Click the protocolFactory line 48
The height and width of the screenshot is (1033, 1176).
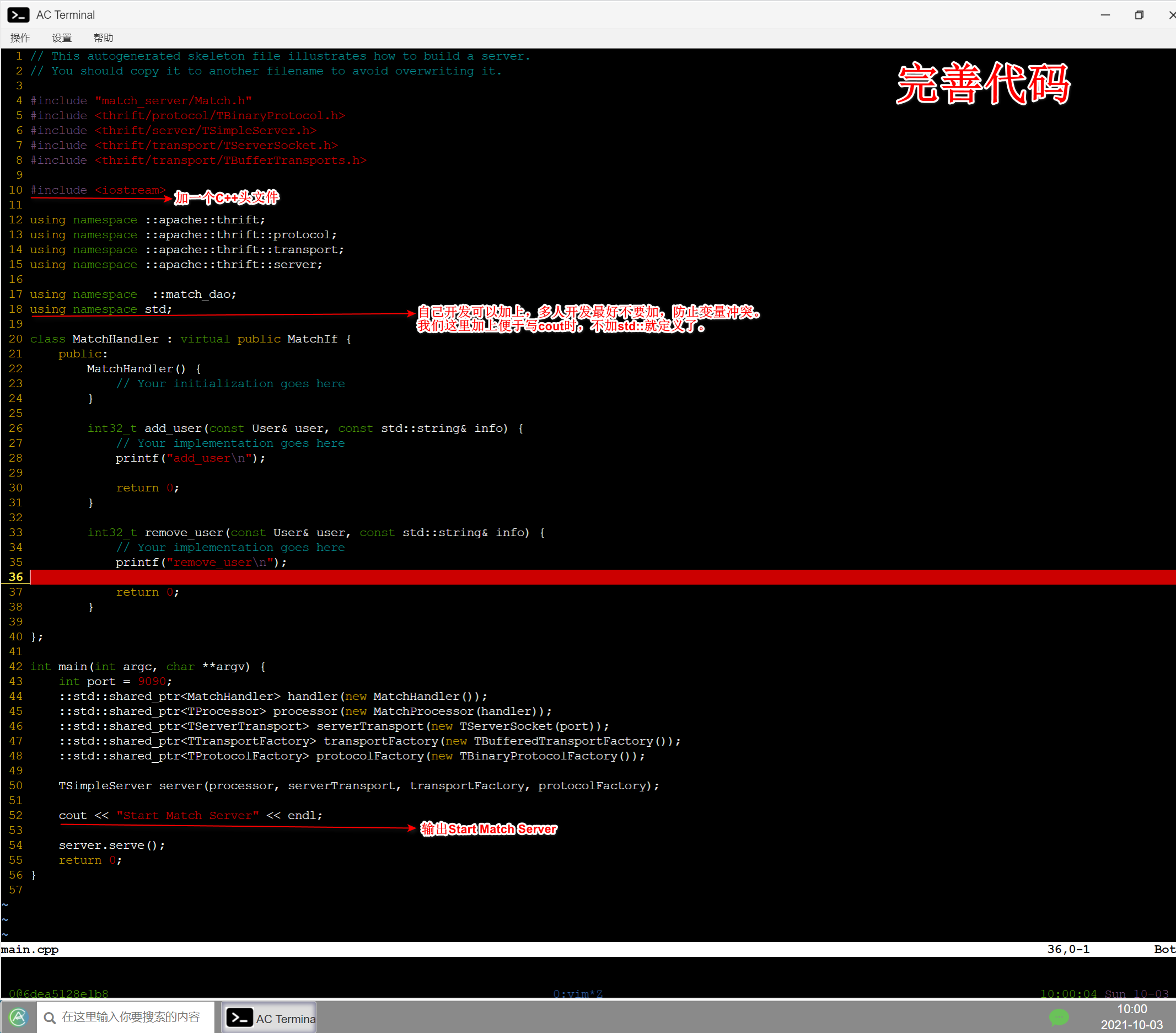[352, 757]
